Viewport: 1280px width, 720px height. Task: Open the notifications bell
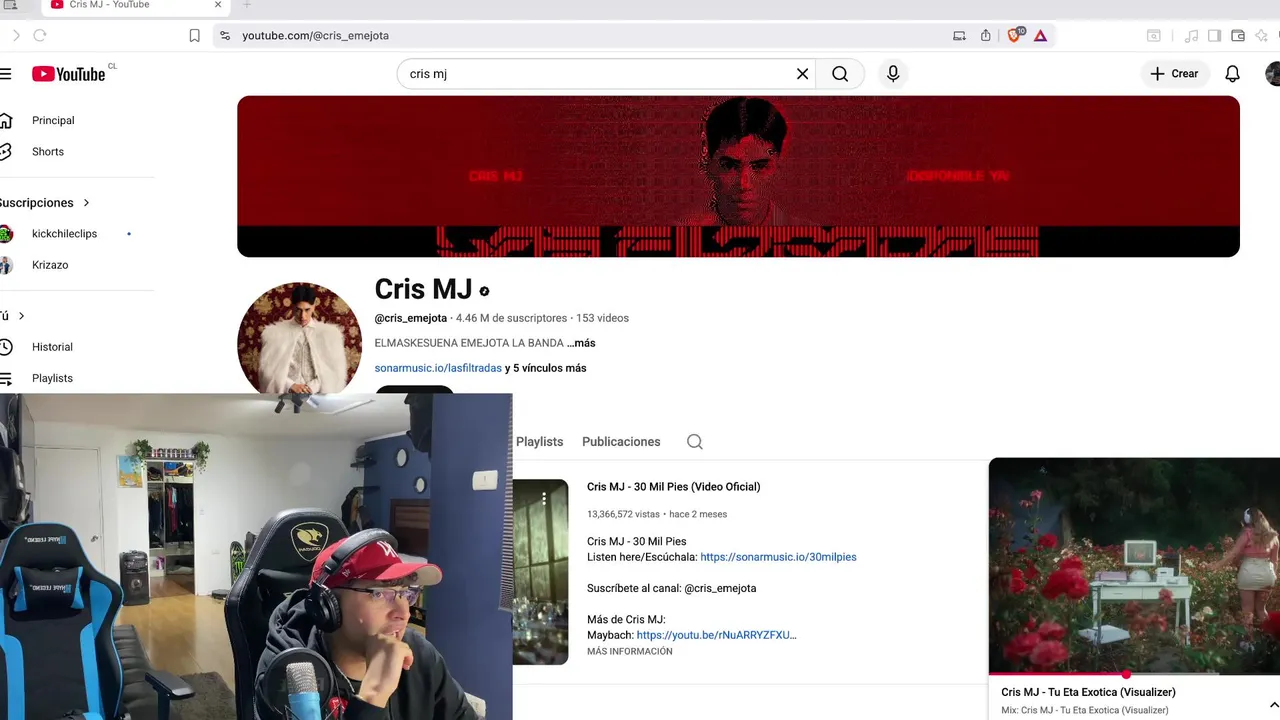[1233, 74]
